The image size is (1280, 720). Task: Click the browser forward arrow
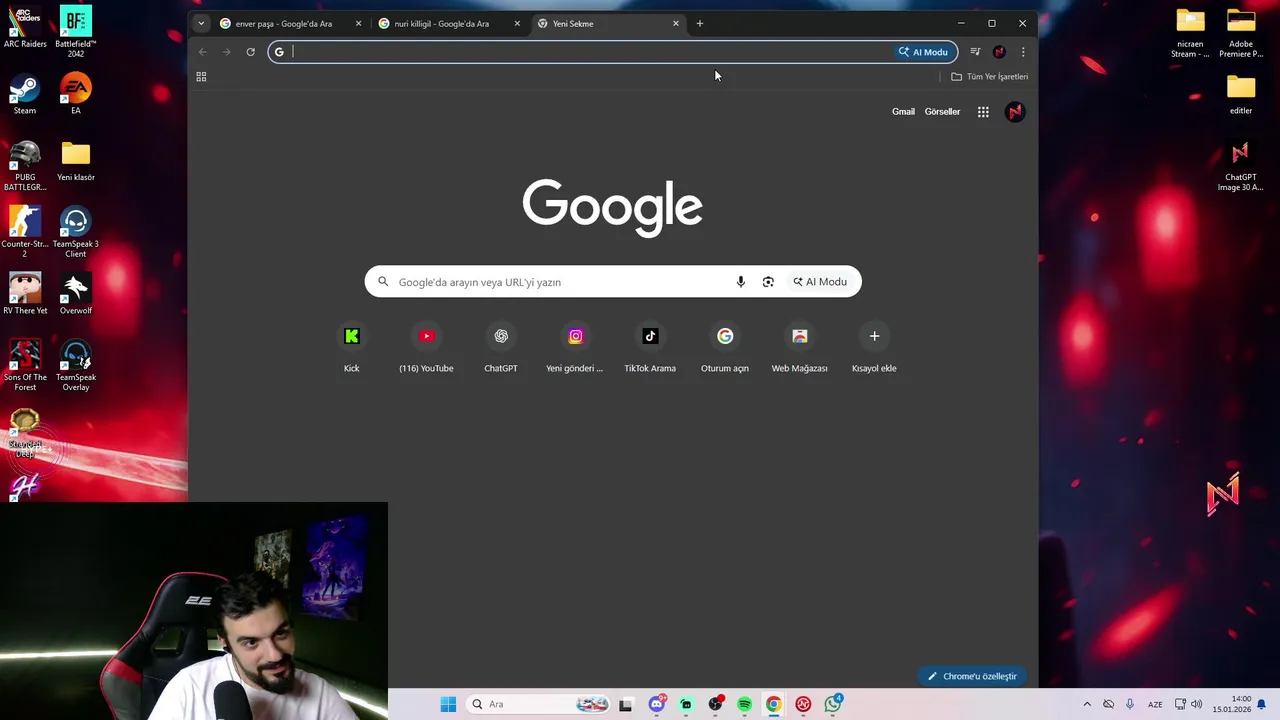(x=227, y=52)
